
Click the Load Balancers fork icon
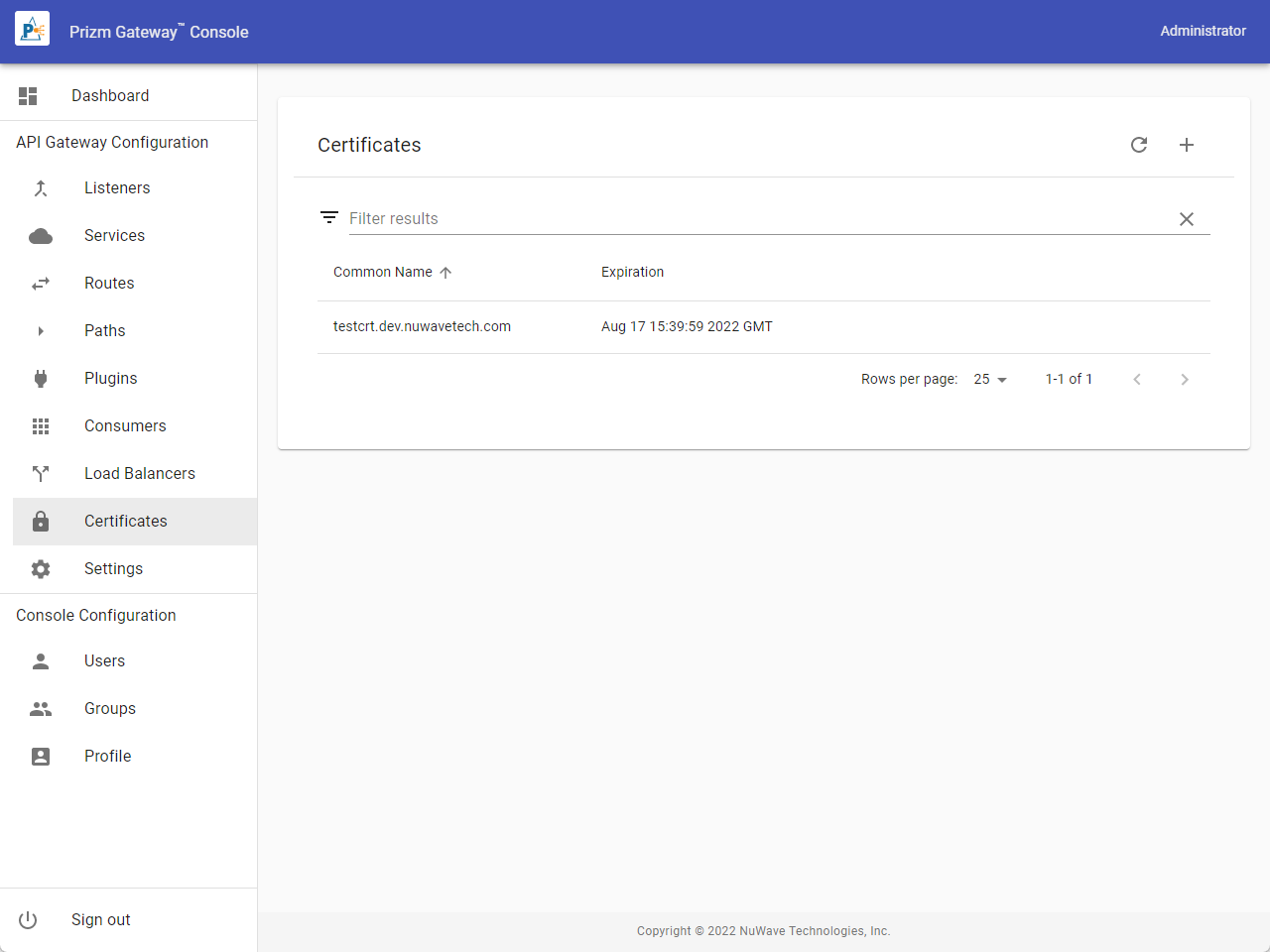coord(41,474)
